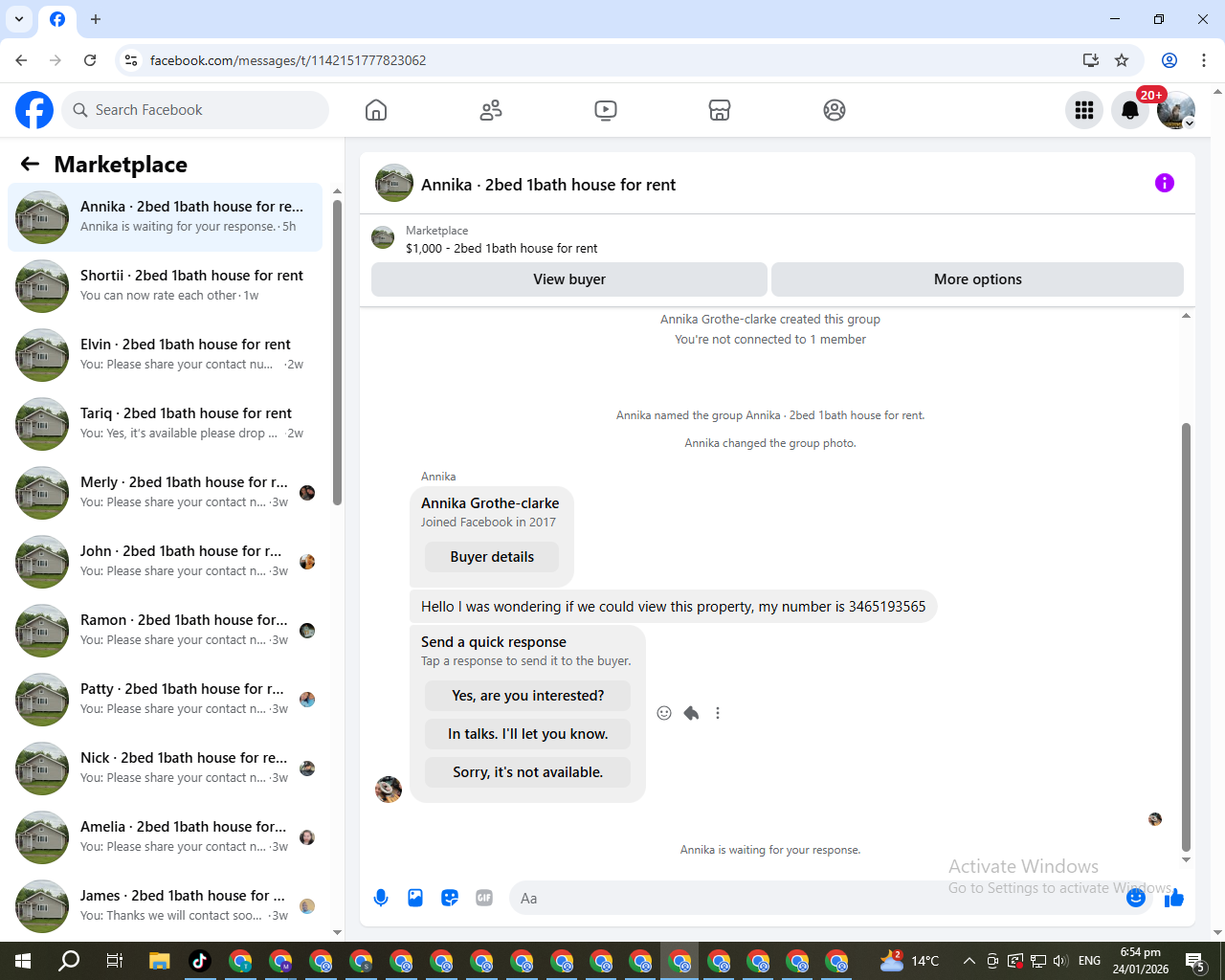Open the Video tab icon

click(606, 110)
